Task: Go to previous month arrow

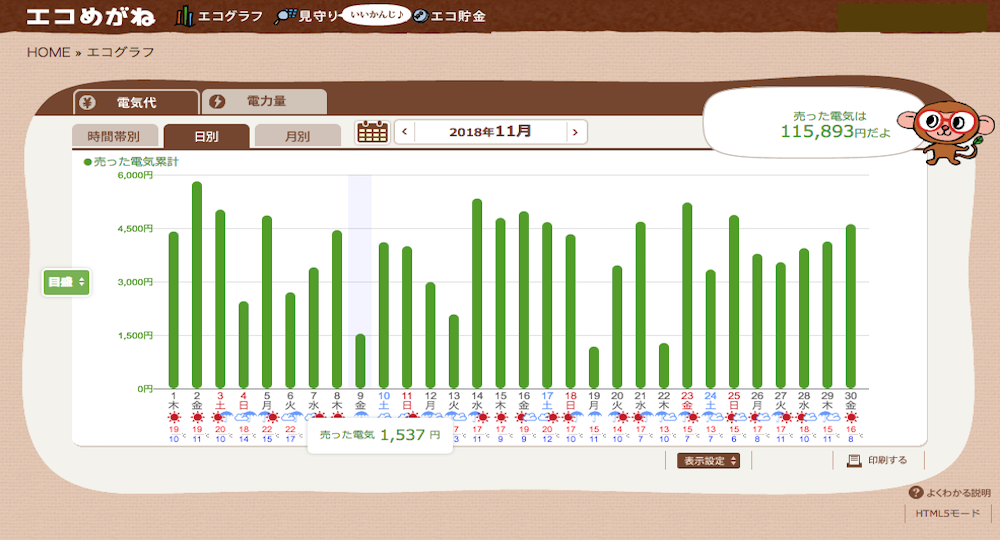Action: [x=404, y=132]
